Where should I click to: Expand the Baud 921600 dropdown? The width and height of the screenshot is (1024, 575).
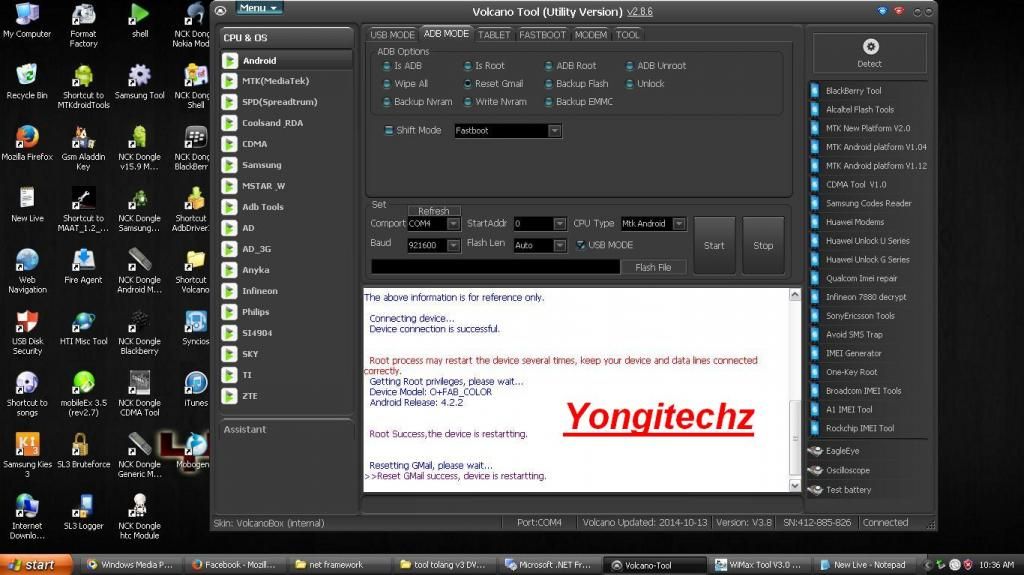[453, 245]
